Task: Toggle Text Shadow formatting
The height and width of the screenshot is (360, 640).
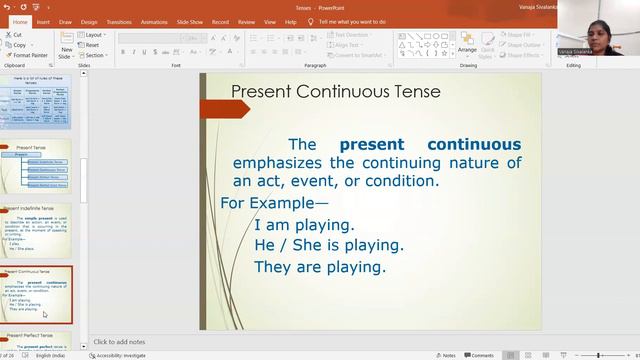Action: pos(155,52)
